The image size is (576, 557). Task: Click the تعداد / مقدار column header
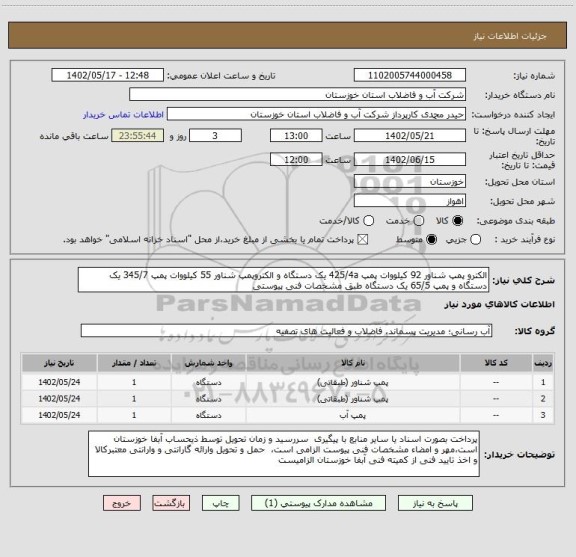(x=134, y=363)
